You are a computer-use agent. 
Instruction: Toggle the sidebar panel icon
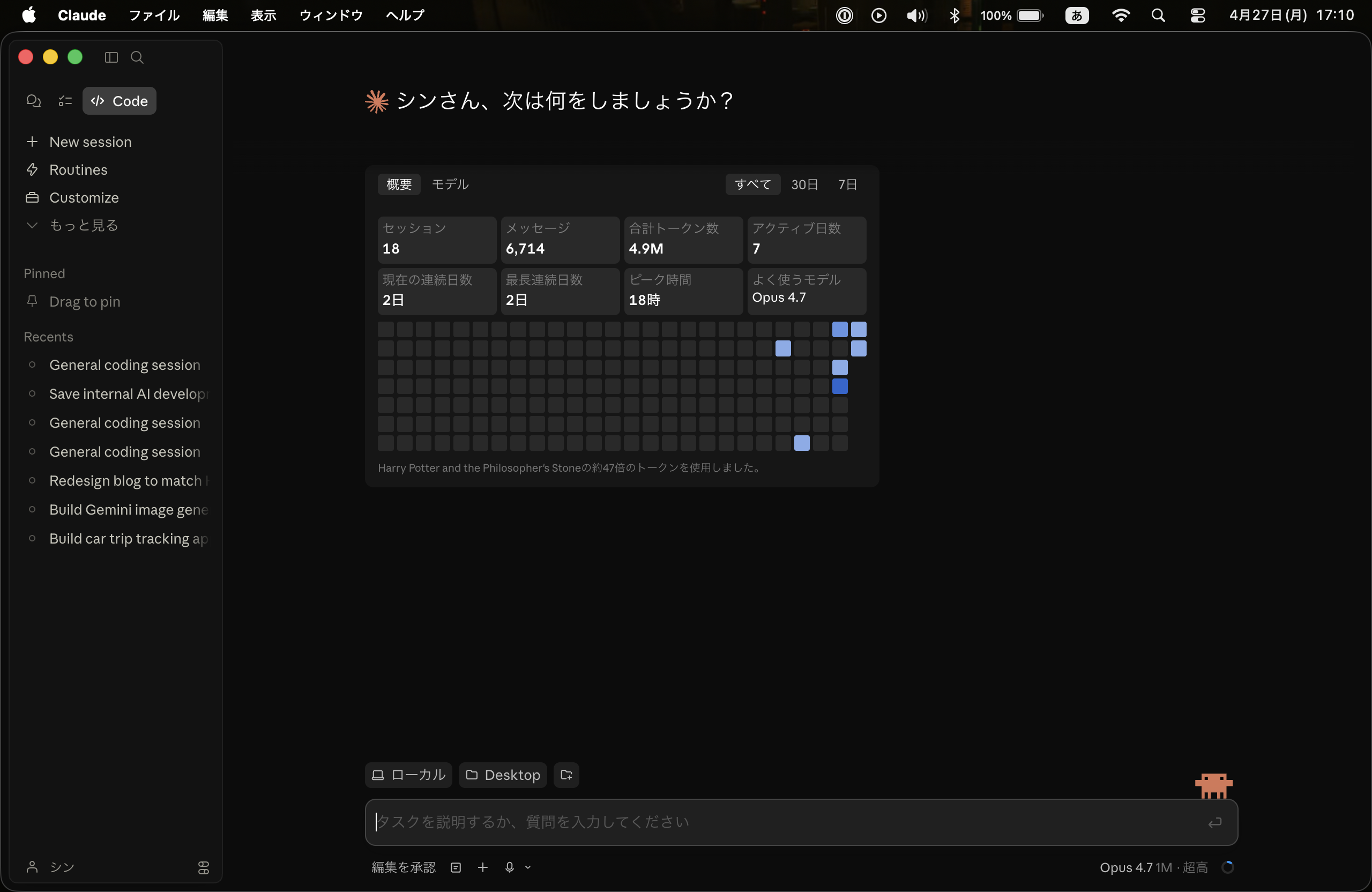tap(111, 57)
